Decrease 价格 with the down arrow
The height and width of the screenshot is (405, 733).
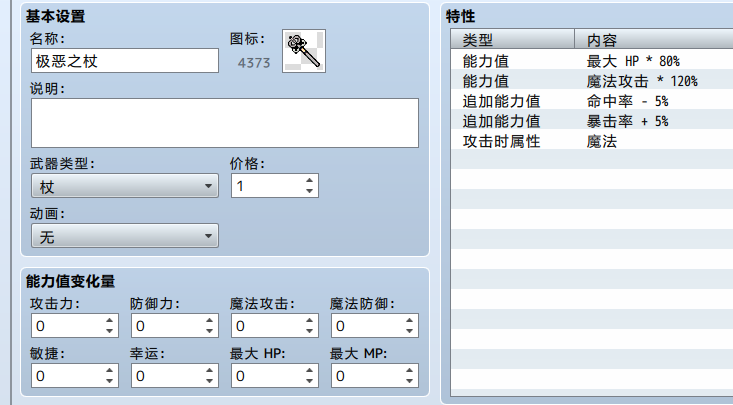[309, 191]
